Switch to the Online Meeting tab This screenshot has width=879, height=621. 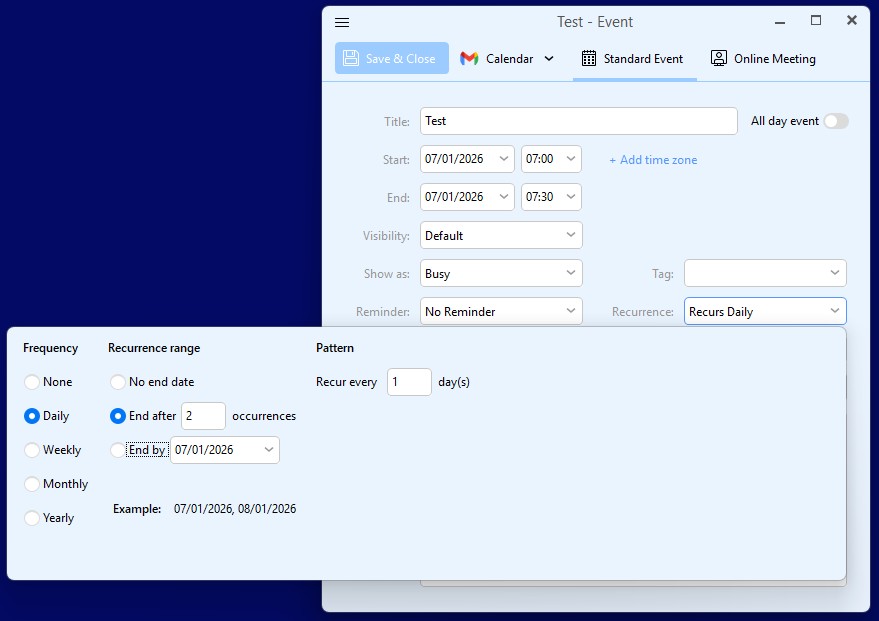763,59
